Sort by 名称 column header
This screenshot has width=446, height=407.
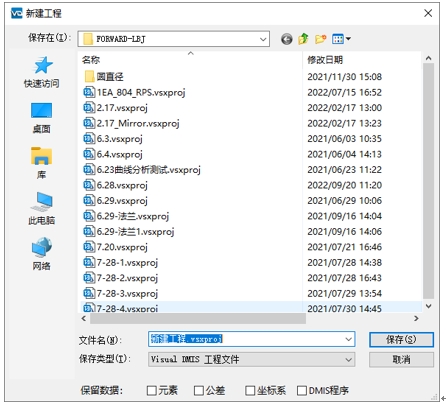coord(91,60)
